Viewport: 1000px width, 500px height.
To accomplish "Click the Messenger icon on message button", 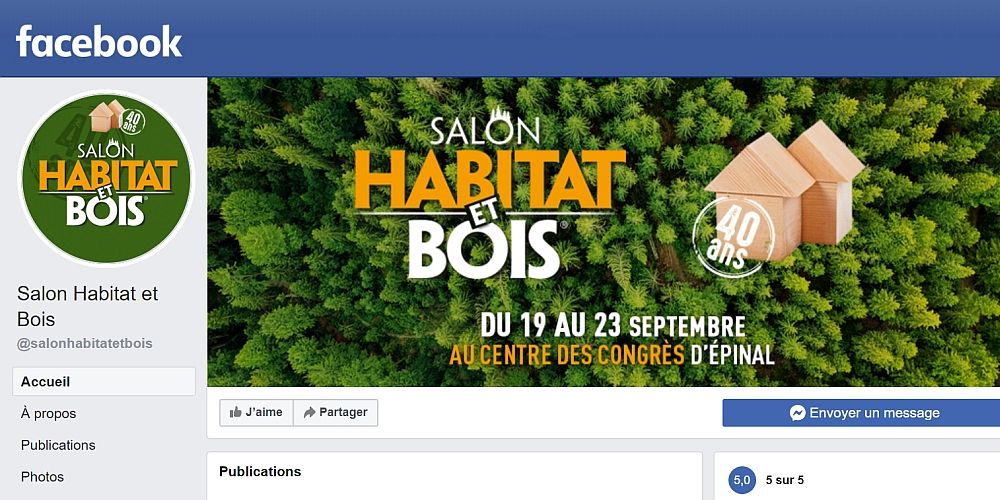I will [797, 413].
